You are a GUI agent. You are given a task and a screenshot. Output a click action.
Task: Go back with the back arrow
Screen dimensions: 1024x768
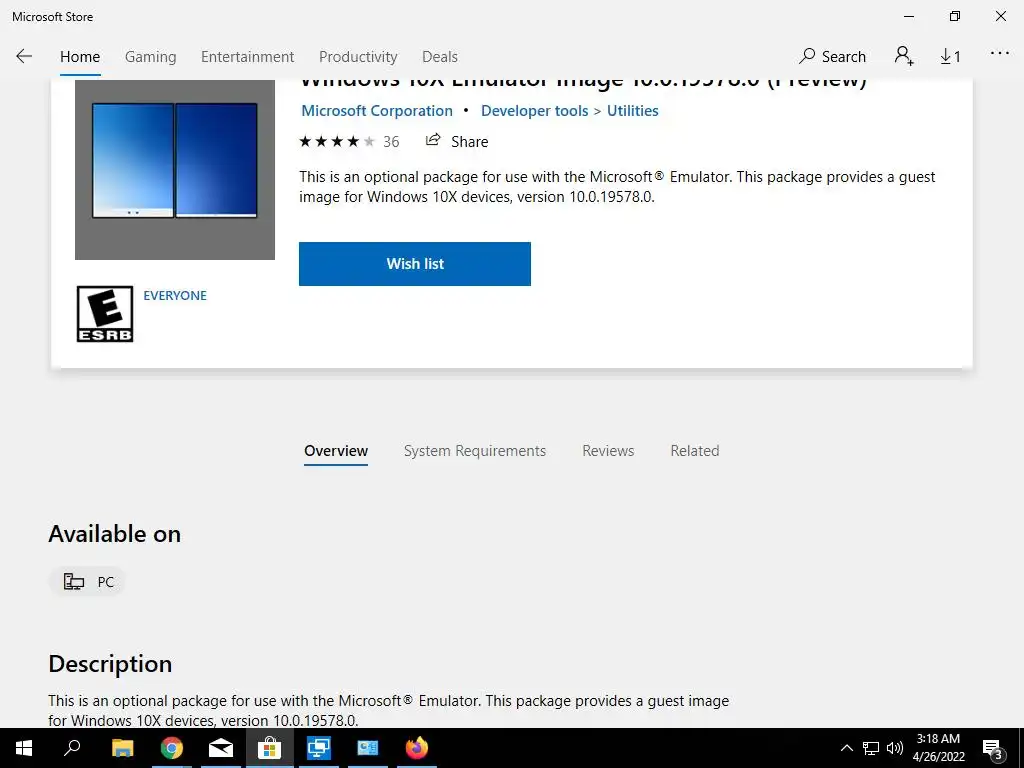pyautogui.click(x=24, y=56)
